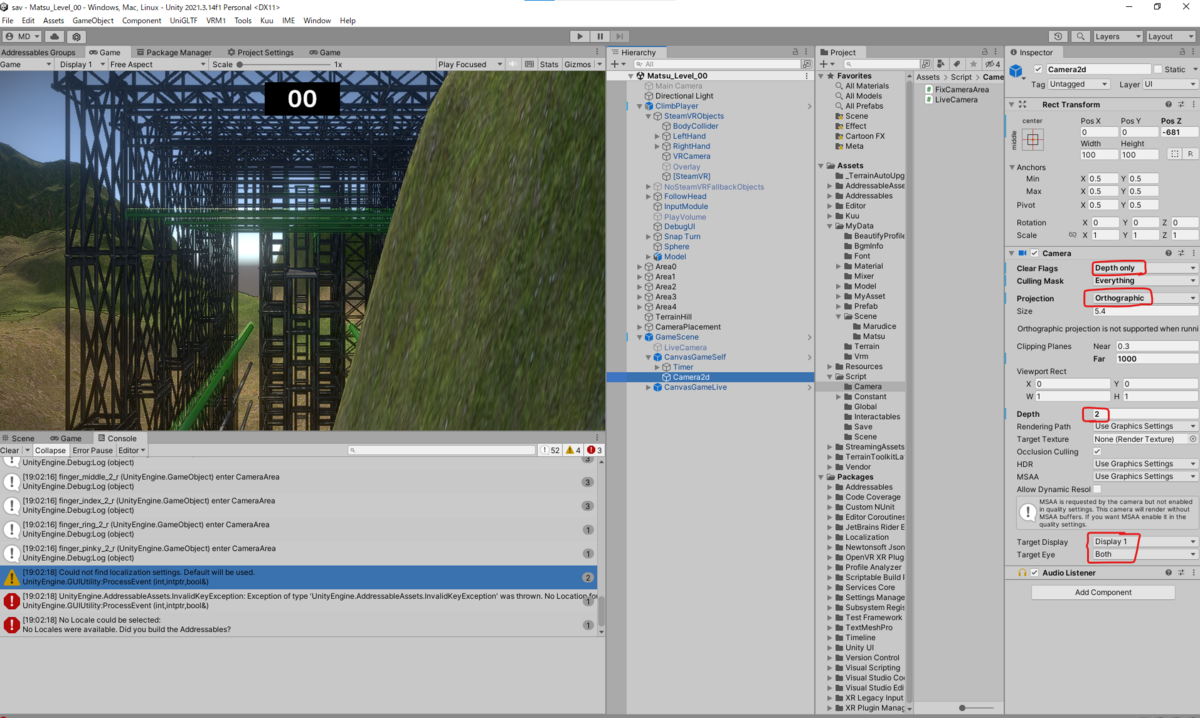Image resolution: width=1200 pixels, height=718 pixels.
Task: Toggle Occlusion Culling checkbox
Action: pos(1096,450)
